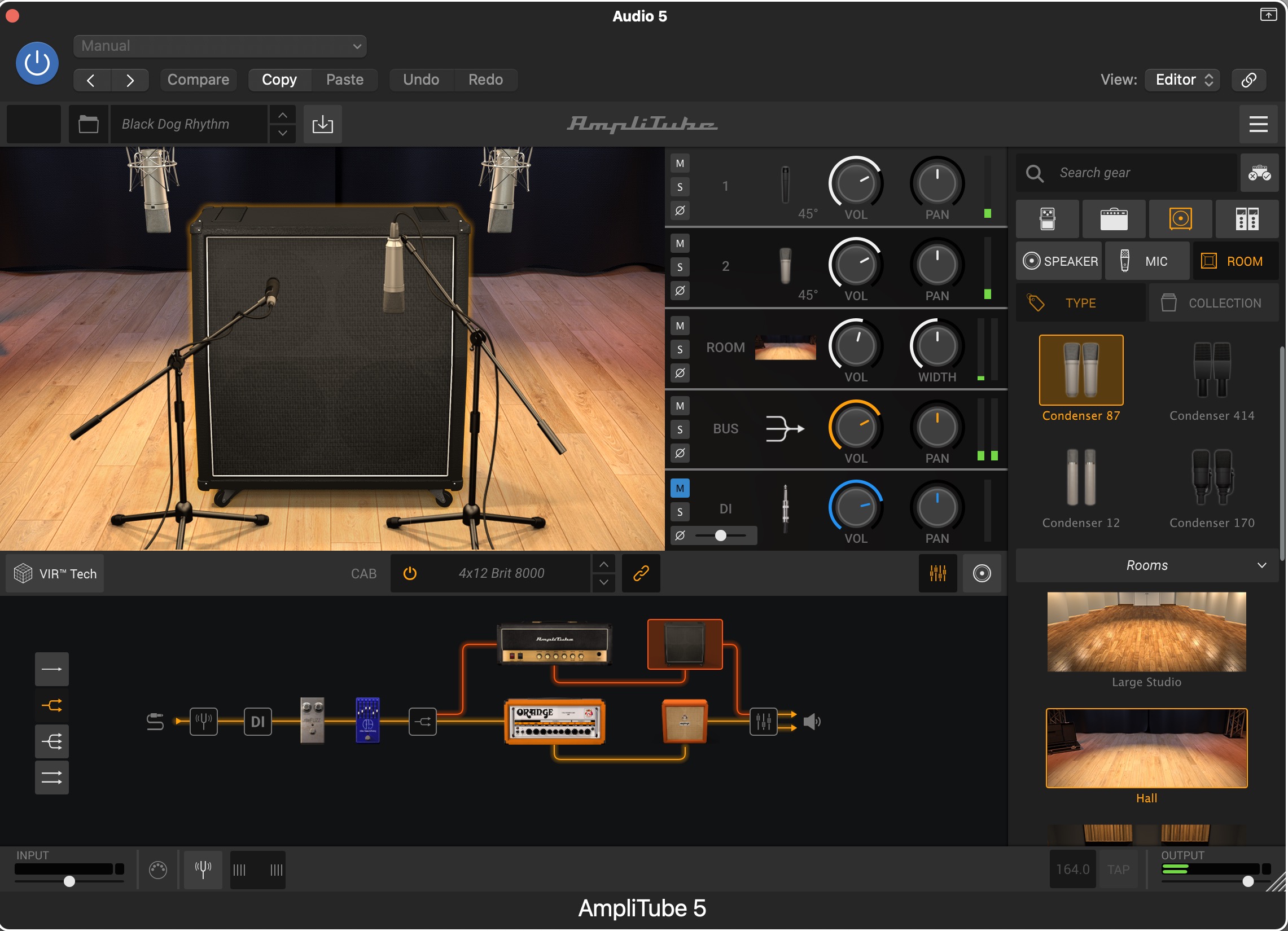The width and height of the screenshot is (1288, 931).
Task: Step to previous preset above Black Dog Rhythm
Action: [282, 115]
